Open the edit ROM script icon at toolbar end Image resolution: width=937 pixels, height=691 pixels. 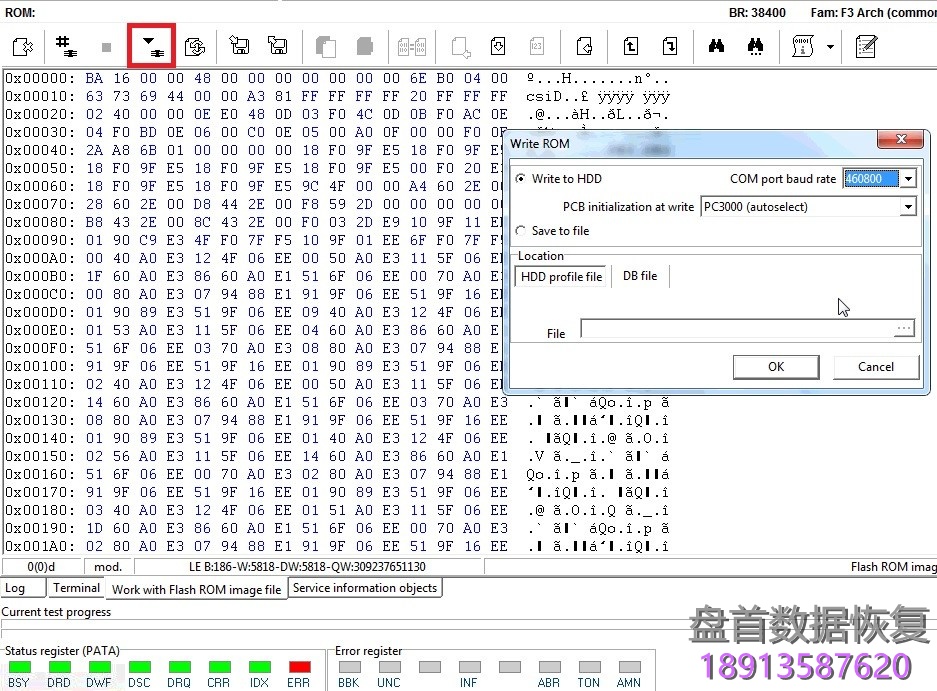click(x=865, y=46)
